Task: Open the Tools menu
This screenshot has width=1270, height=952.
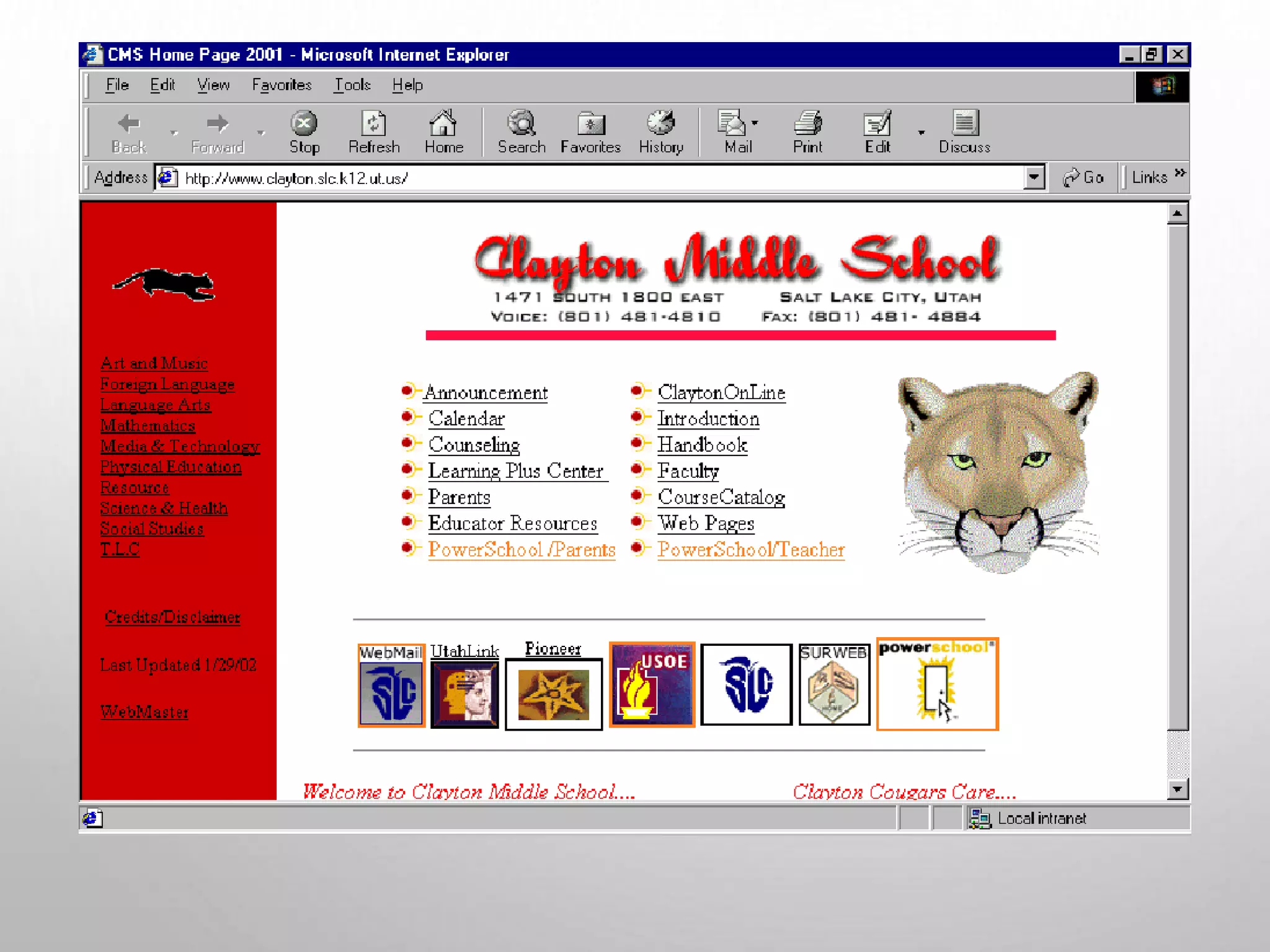Action: coord(352,85)
